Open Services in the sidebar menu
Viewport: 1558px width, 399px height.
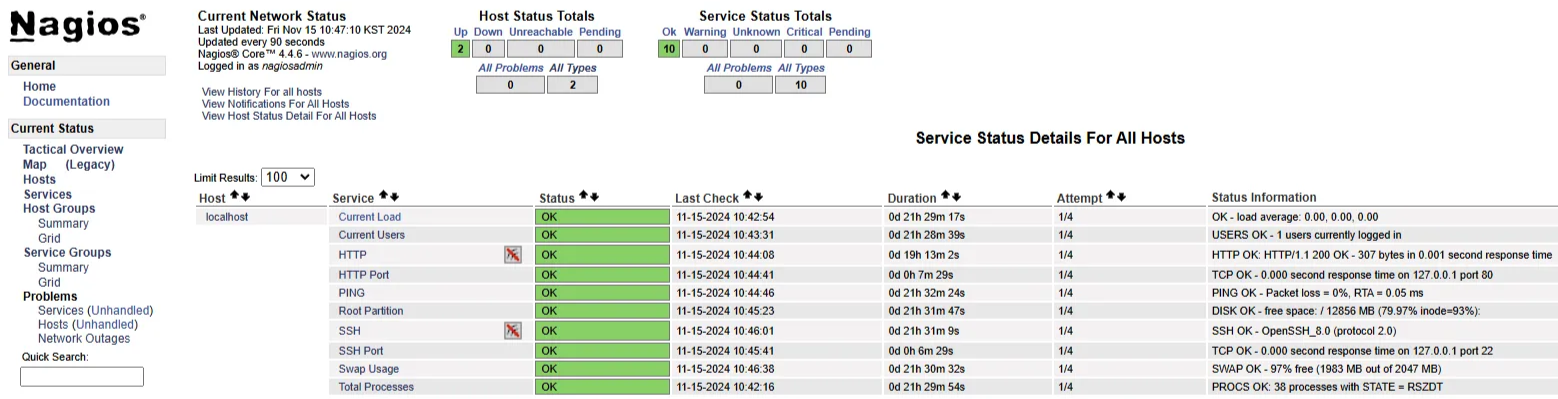[x=47, y=194]
